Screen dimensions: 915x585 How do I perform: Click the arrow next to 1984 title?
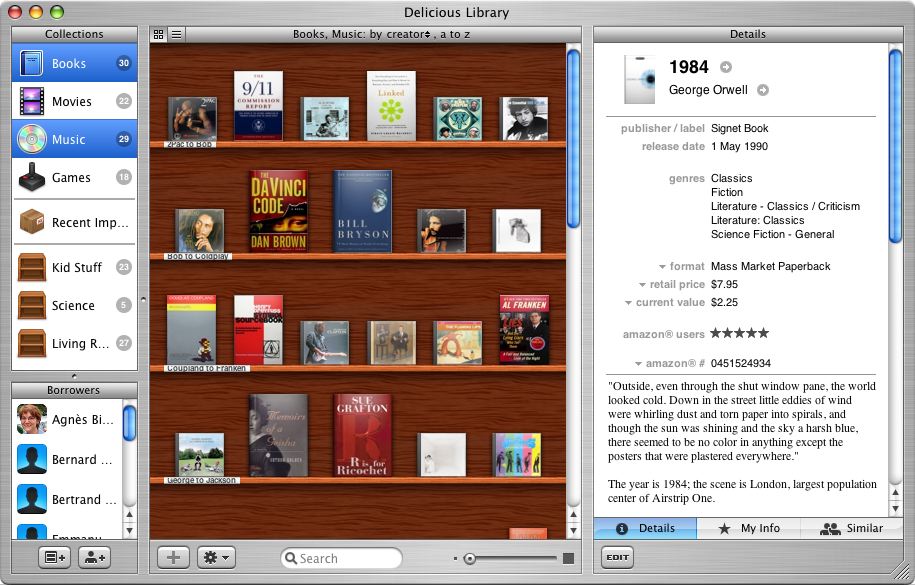pyautogui.click(x=725, y=67)
